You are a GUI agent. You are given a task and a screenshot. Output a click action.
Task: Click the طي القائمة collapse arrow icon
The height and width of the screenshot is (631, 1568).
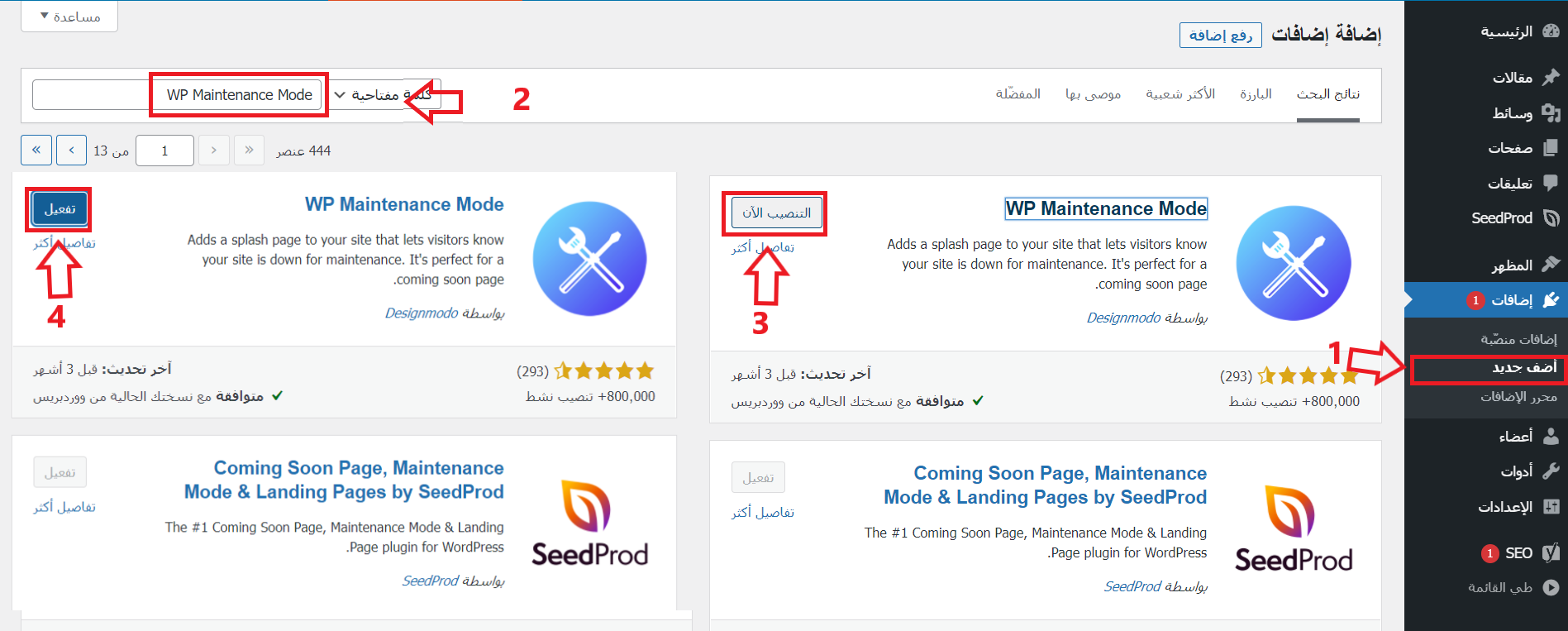(x=1551, y=587)
